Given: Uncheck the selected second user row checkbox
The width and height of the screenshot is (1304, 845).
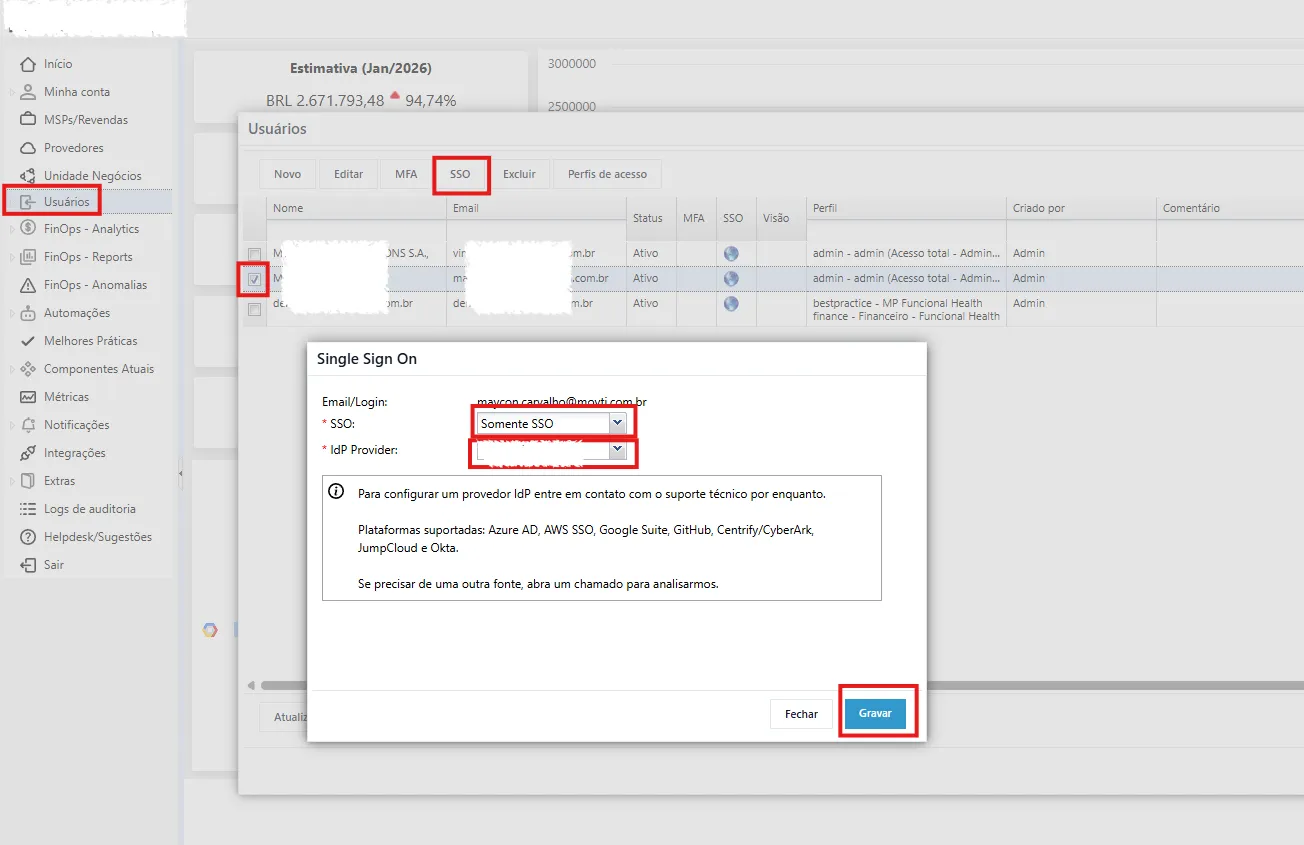Looking at the screenshot, I should (255, 279).
